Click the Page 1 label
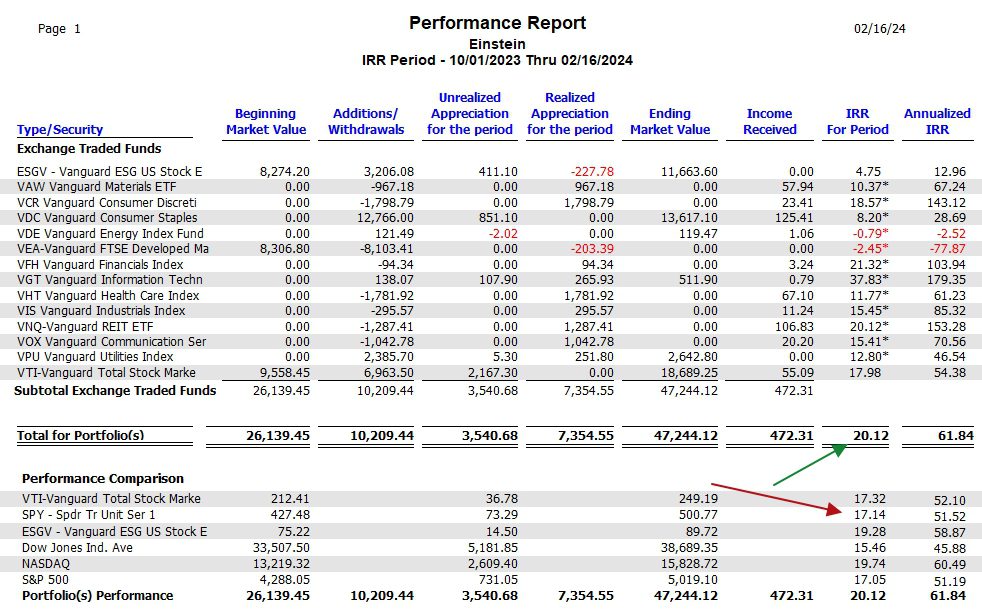The image size is (982, 610). click(x=59, y=29)
